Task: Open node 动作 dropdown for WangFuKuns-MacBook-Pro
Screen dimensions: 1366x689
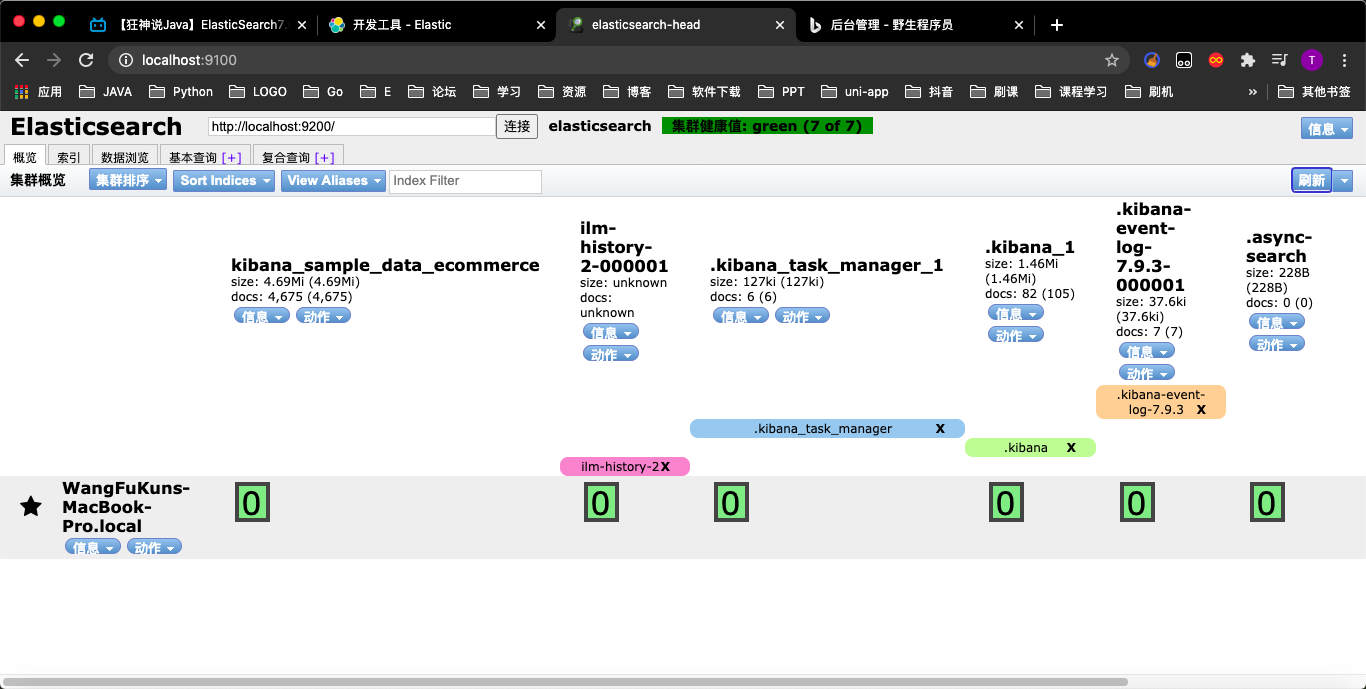Action: click(x=154, y=547)
